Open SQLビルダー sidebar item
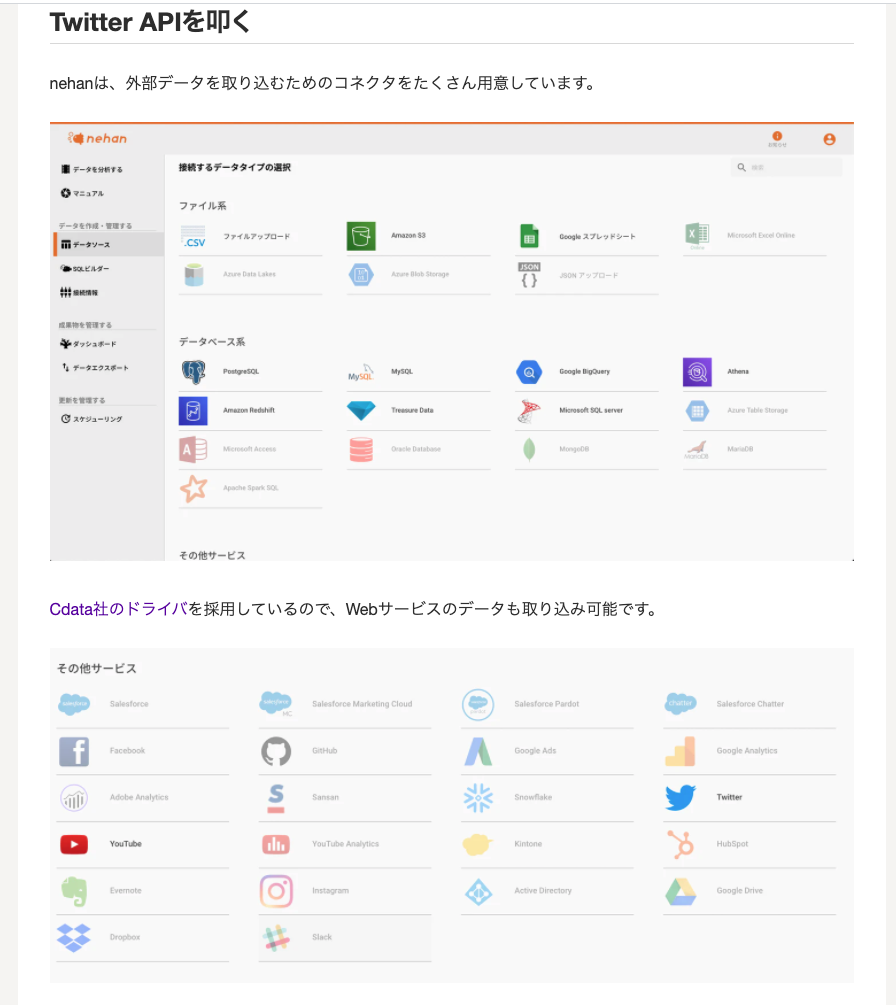The image size is (896, 1005). pos(85,269)
